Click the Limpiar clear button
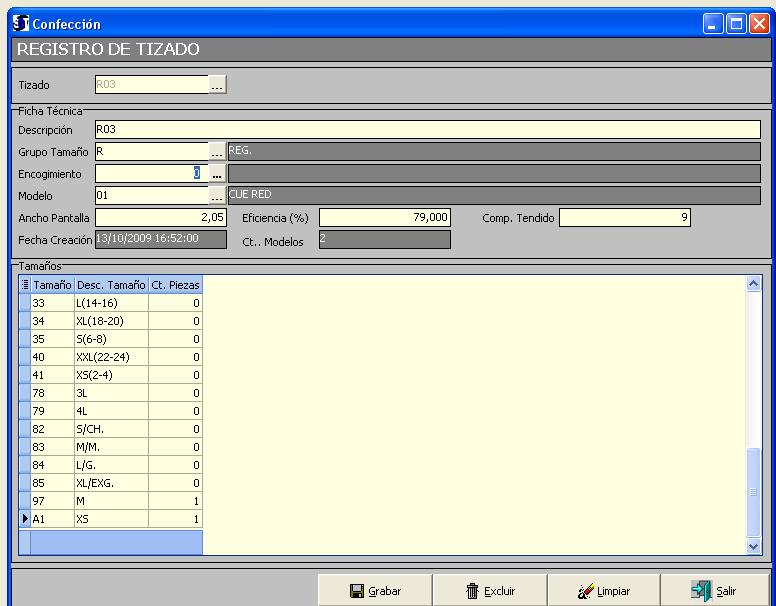Screen dimensions: 776x606 [x=604, y=591]
